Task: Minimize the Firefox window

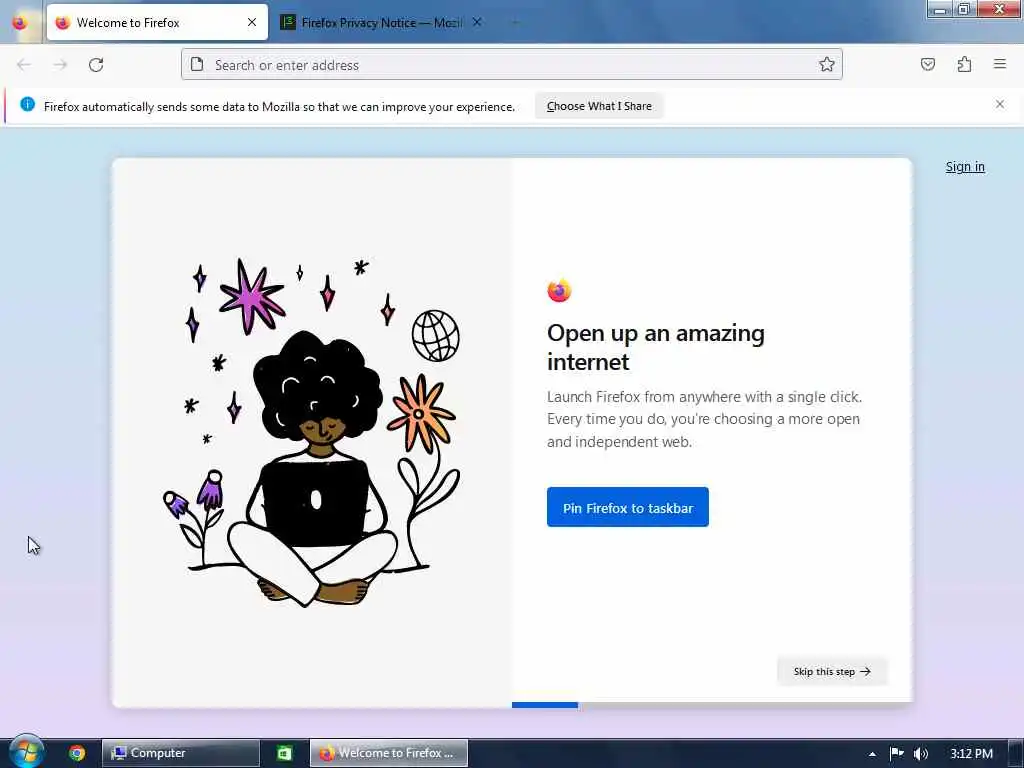Action: (x=940, y=9)
